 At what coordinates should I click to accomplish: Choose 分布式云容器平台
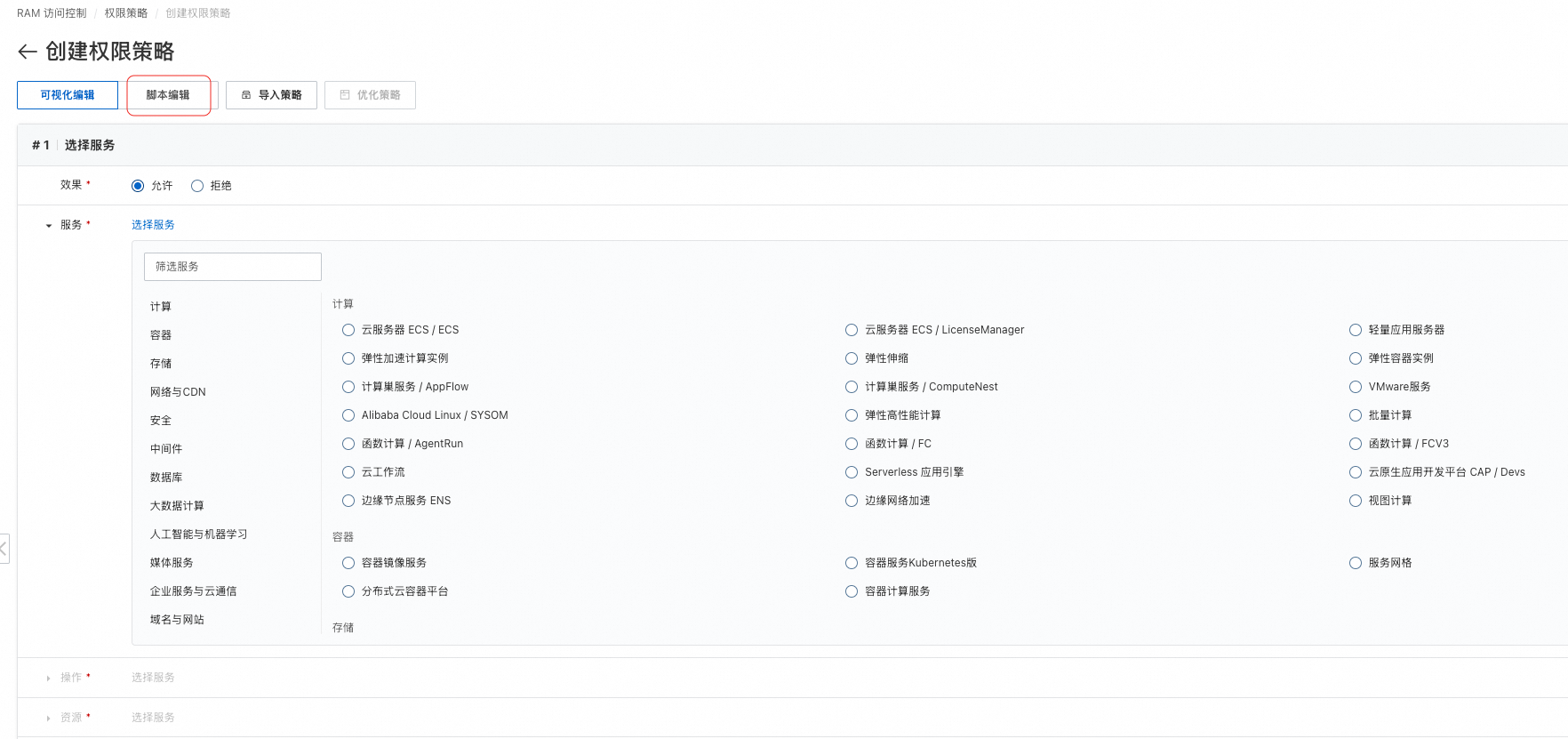tap(348, 591)
